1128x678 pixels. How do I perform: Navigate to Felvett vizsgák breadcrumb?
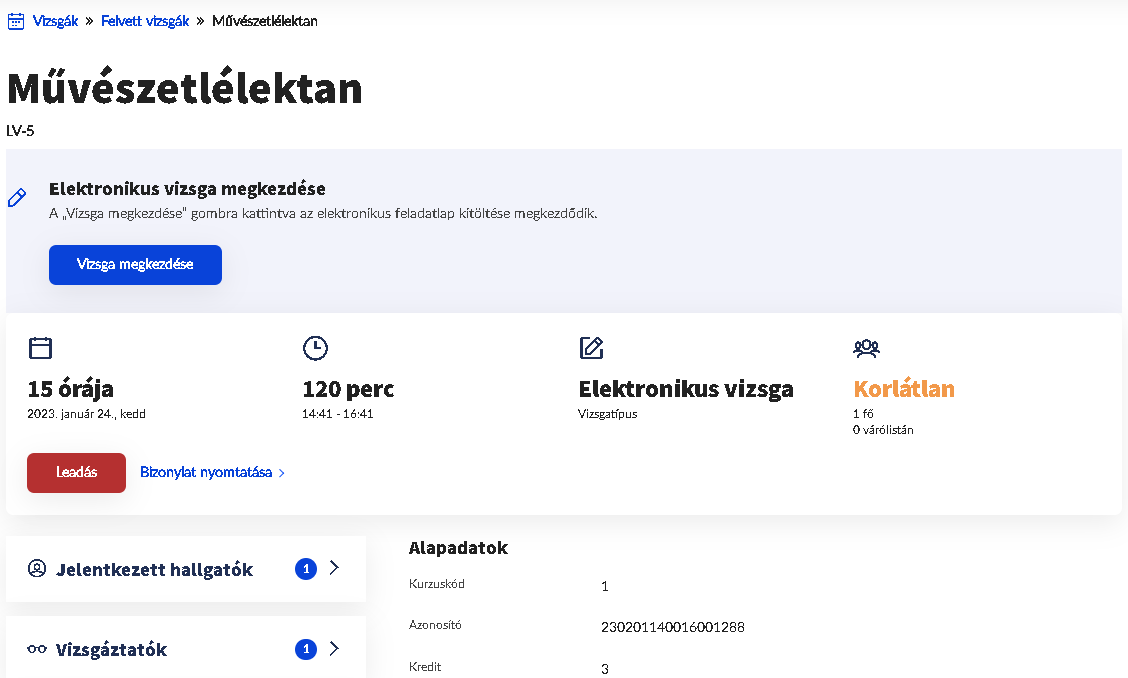coord(145,21)
